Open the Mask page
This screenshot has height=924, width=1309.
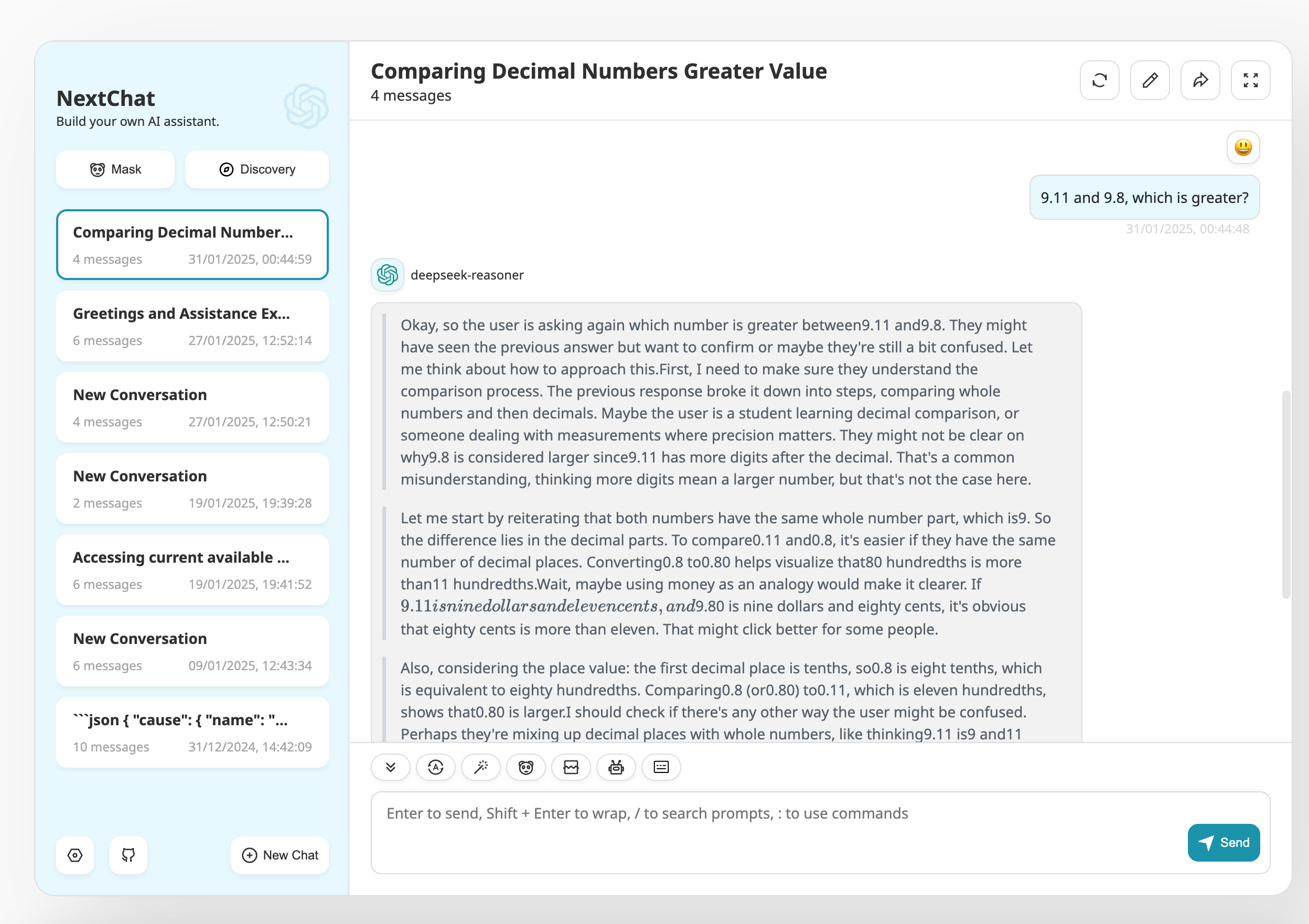coord(115,169)
